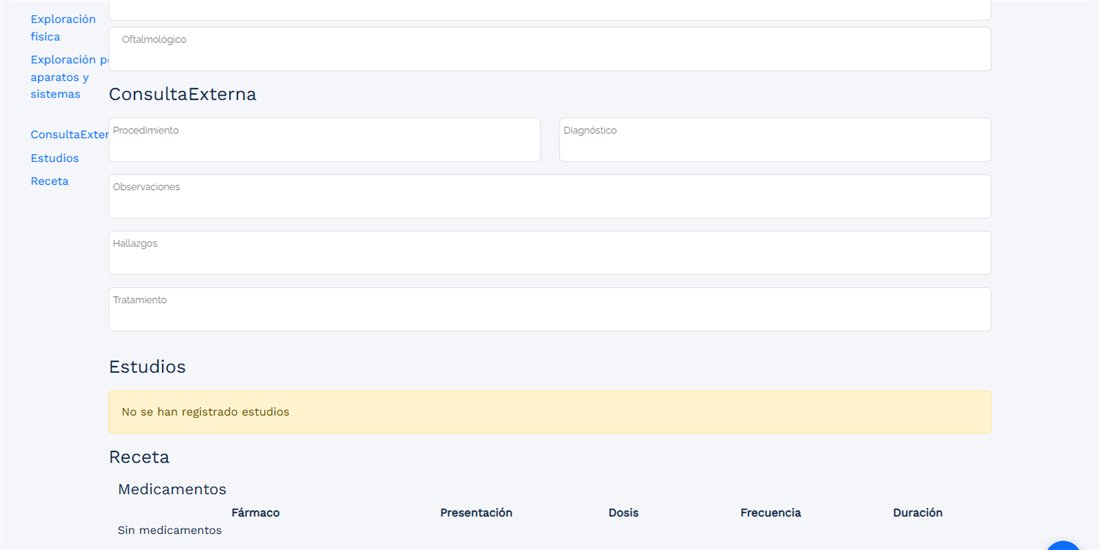This screenshot has height=550, width=1100.
Task: Jump to ConsultaExterna in sidebar
Action: pos(69,135)
